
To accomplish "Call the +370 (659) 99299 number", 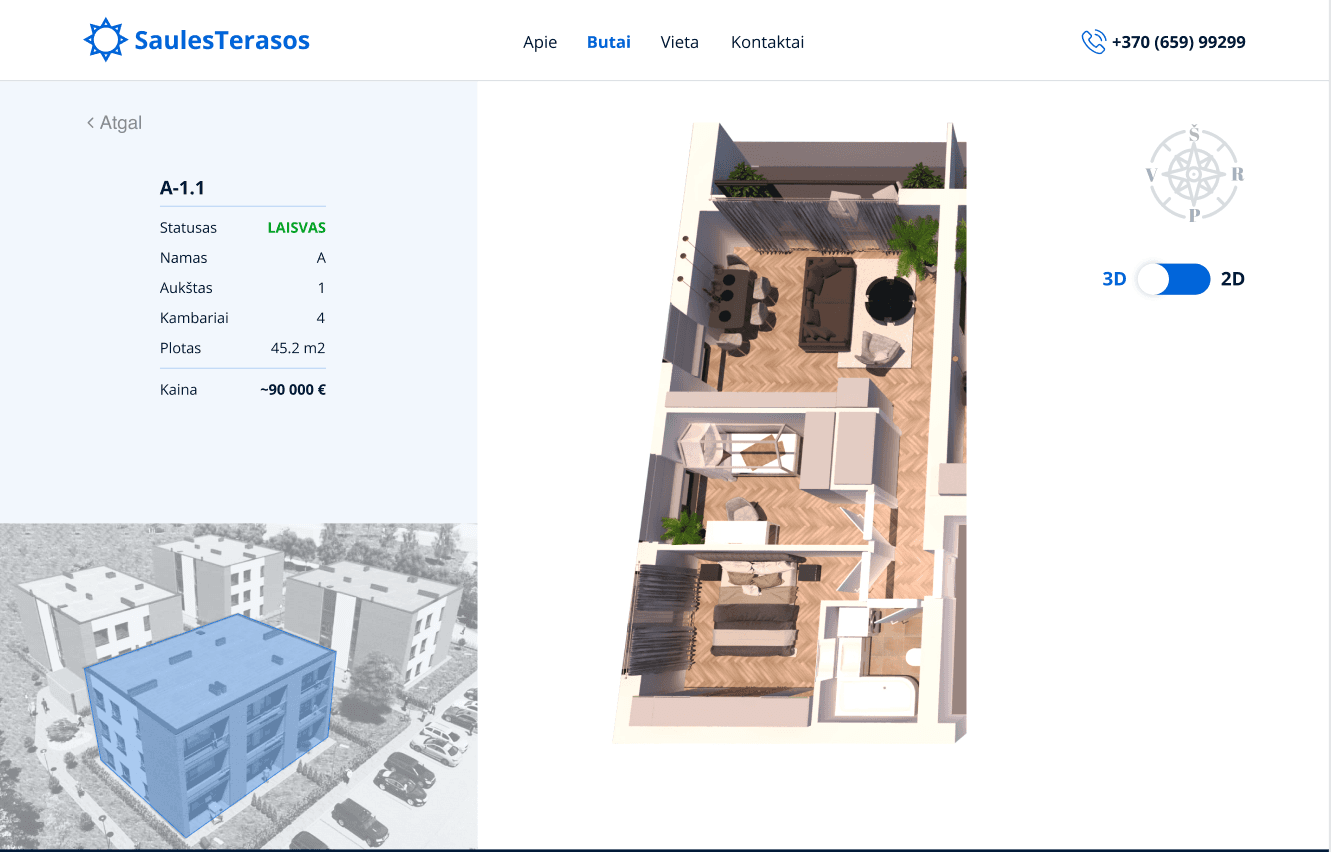I will (x=1178, y=42).
